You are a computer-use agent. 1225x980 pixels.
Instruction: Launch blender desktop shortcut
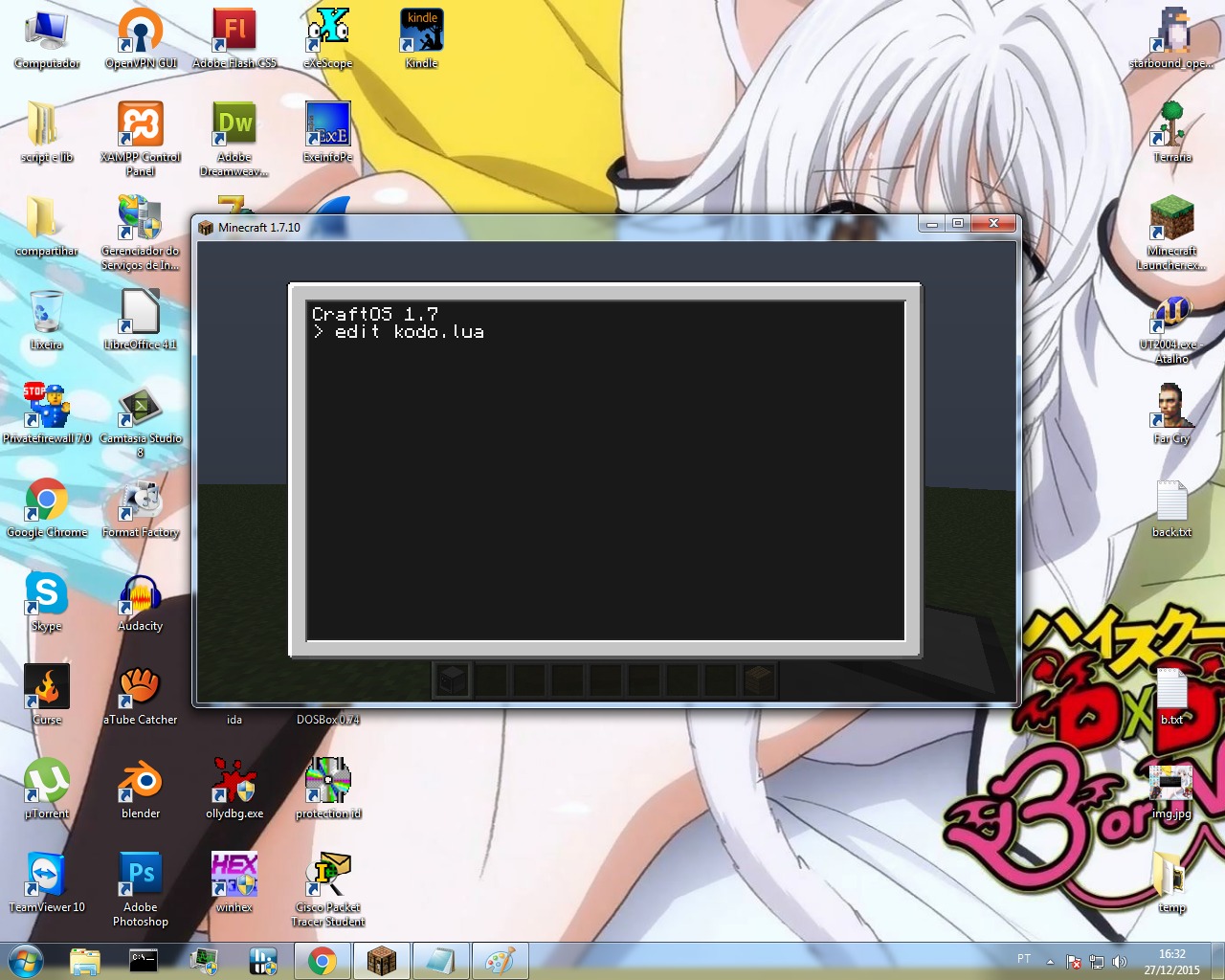(x=141, y=789)
